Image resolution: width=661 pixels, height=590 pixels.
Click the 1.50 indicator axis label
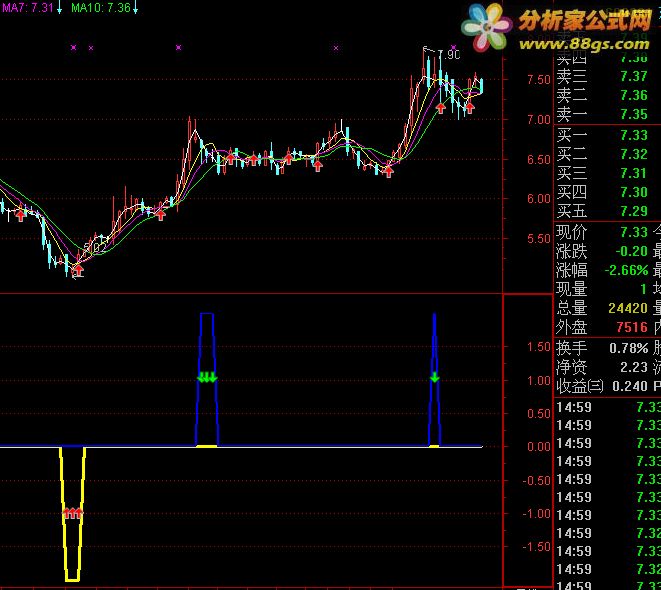tap(539, 347)
